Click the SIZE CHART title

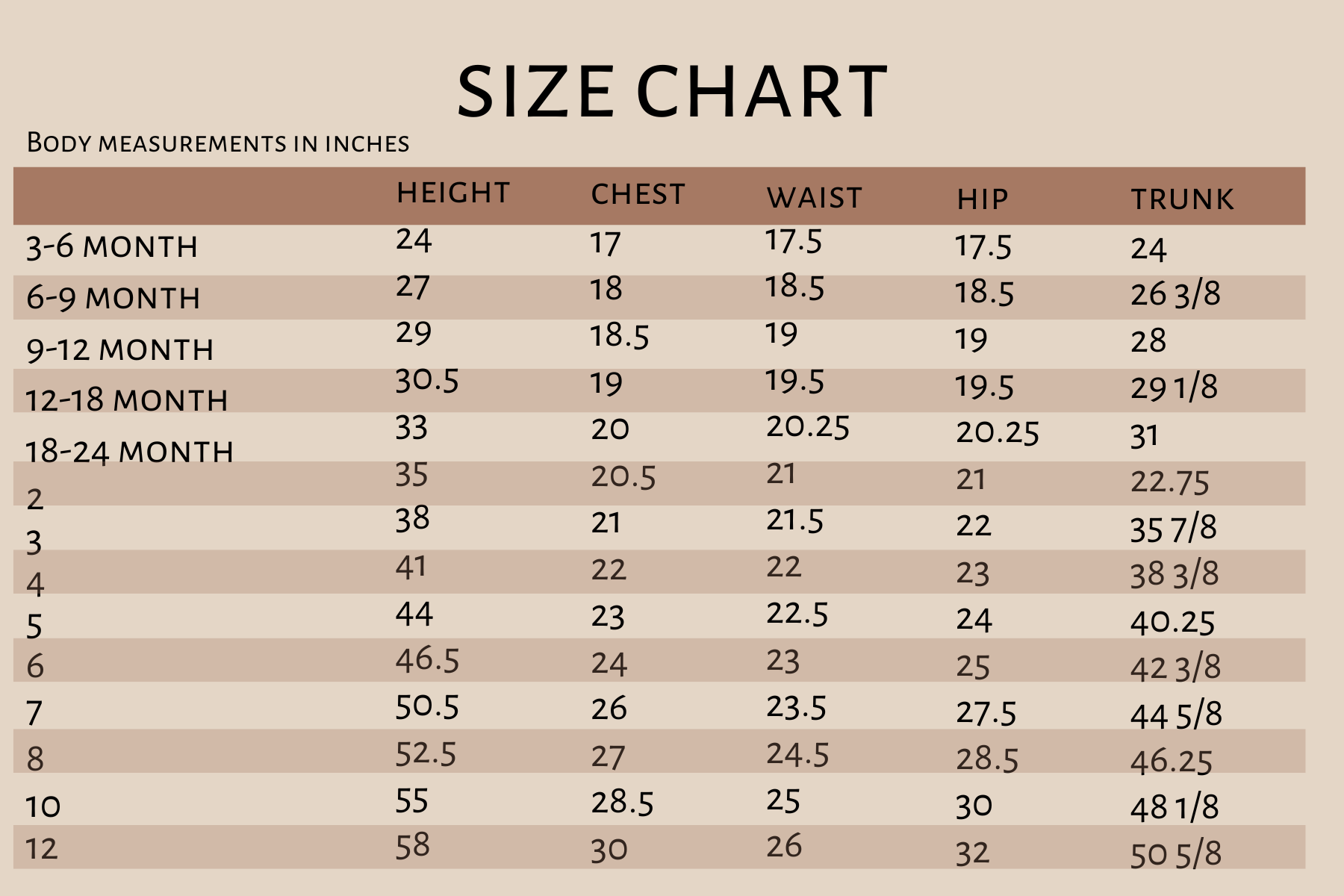pyautogui.click(x=672, y=92)
